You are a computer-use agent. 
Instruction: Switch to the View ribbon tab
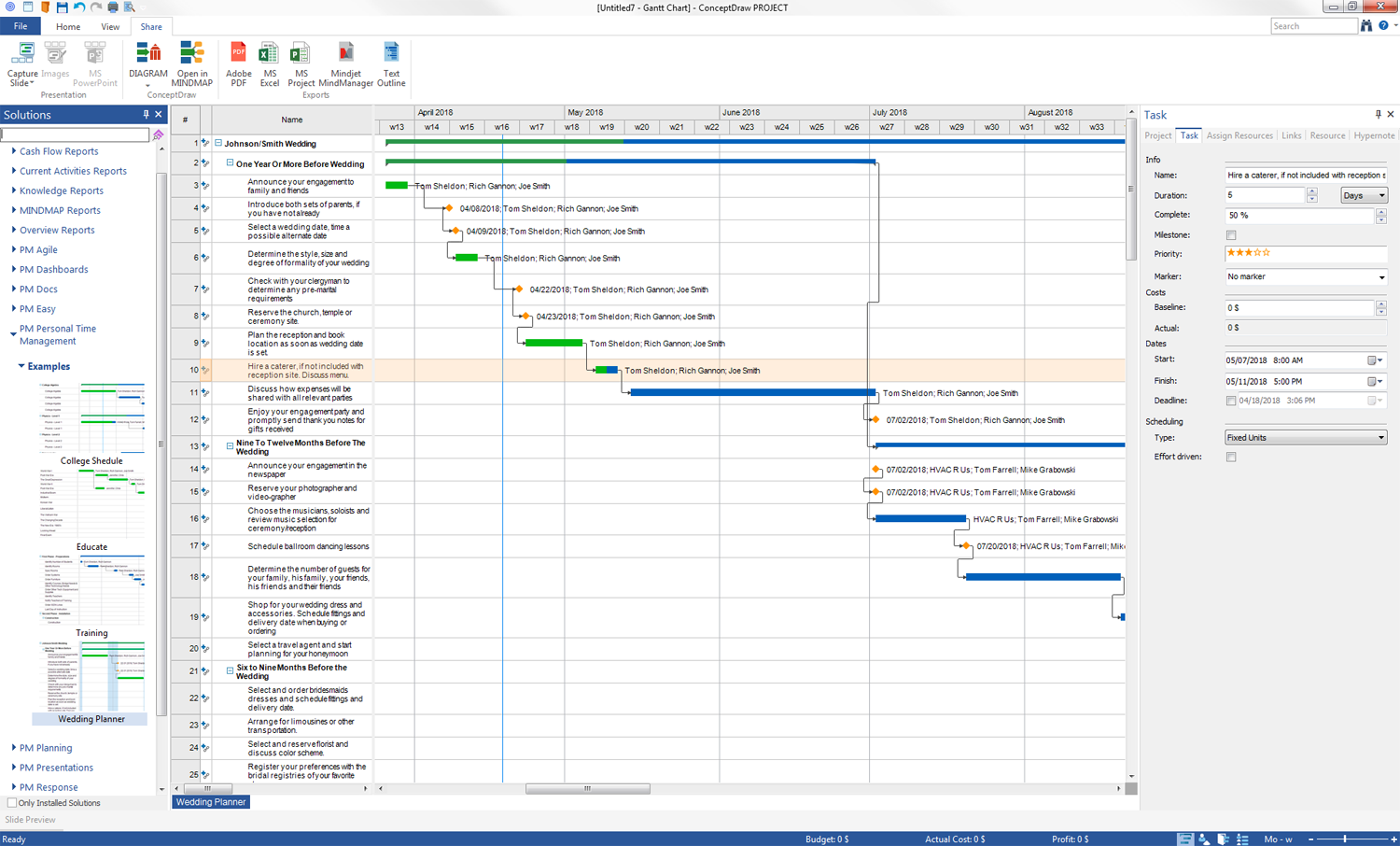click(x=110, y=27)
